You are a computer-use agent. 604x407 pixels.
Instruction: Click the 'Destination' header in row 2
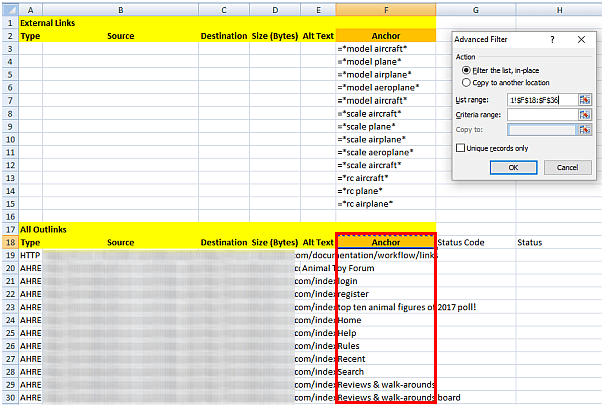point(224,36)
